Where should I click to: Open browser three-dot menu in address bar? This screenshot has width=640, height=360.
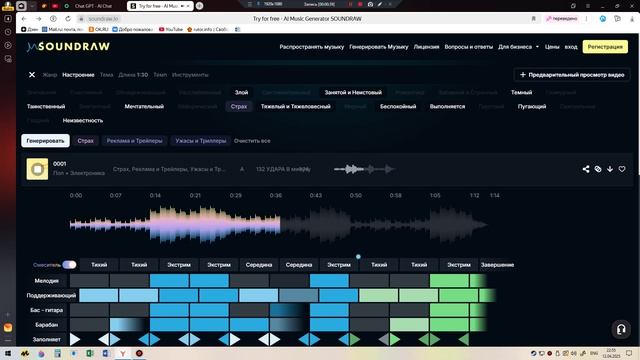(587, 19)
